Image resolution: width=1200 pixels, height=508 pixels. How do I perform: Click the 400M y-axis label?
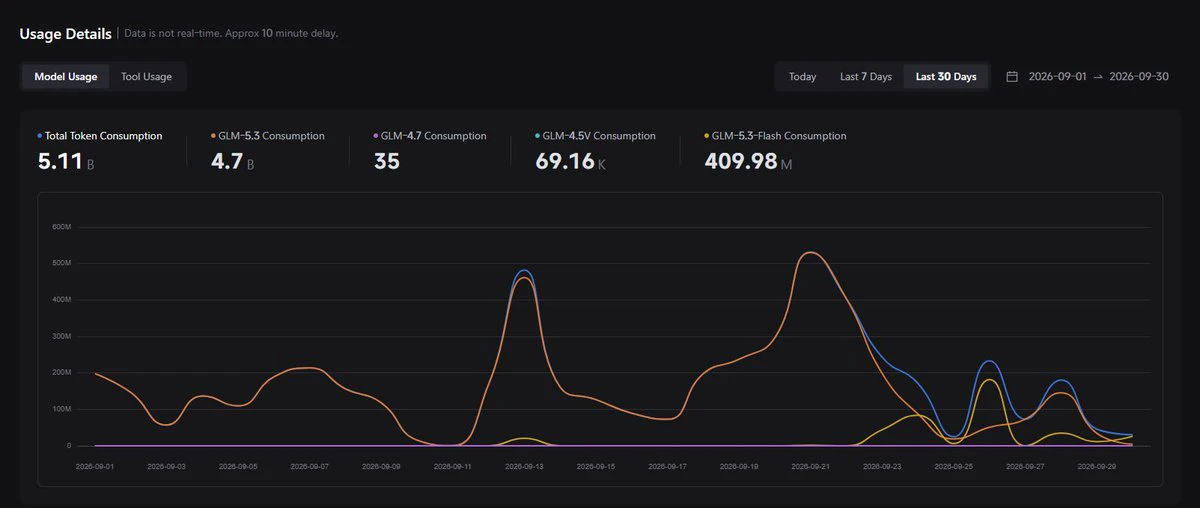pos(61,300)
